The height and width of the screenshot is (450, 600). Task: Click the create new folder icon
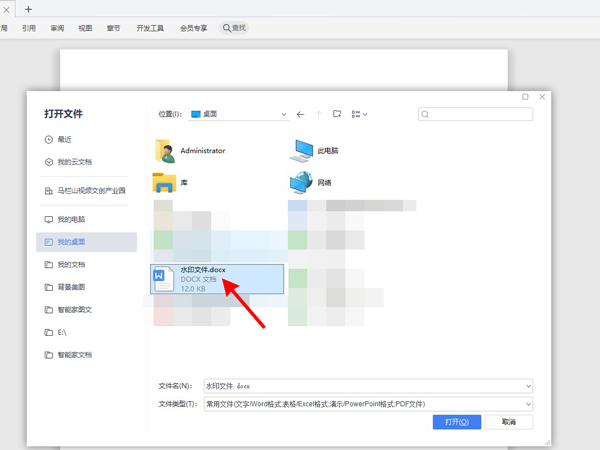pyautogui.click(x=337, y=115)
